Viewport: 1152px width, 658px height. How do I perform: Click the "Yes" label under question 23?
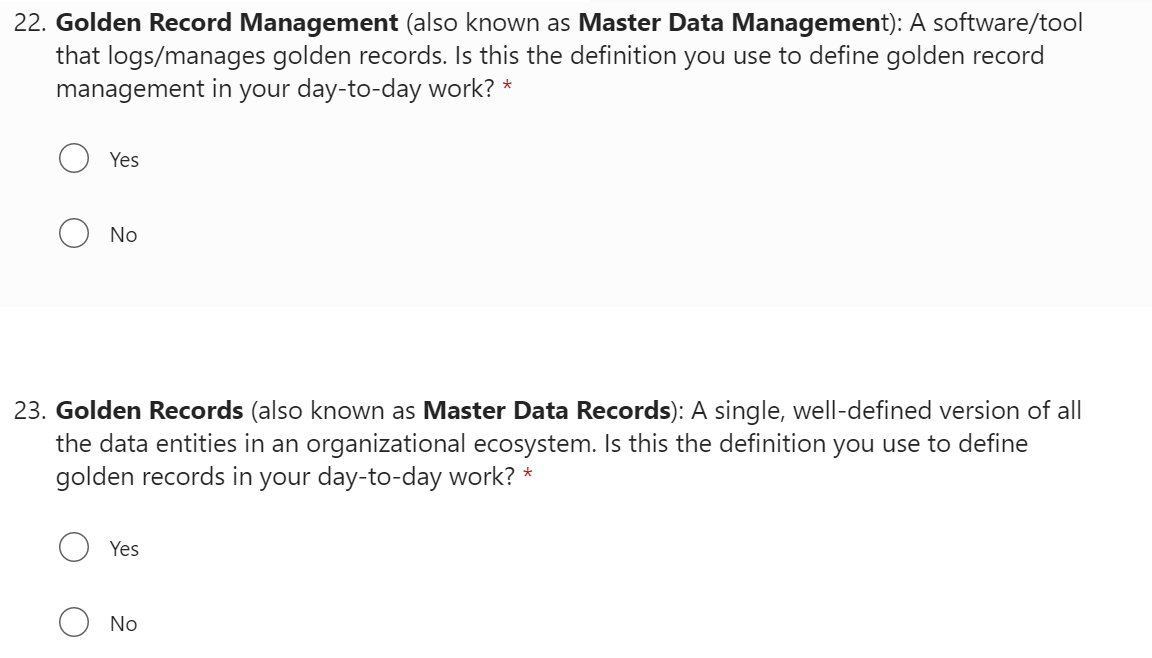pyautogui.click(x=124, y=549)
